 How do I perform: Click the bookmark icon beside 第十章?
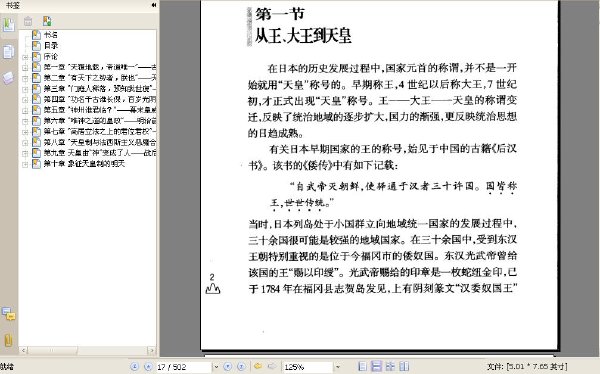coord(36,164)
